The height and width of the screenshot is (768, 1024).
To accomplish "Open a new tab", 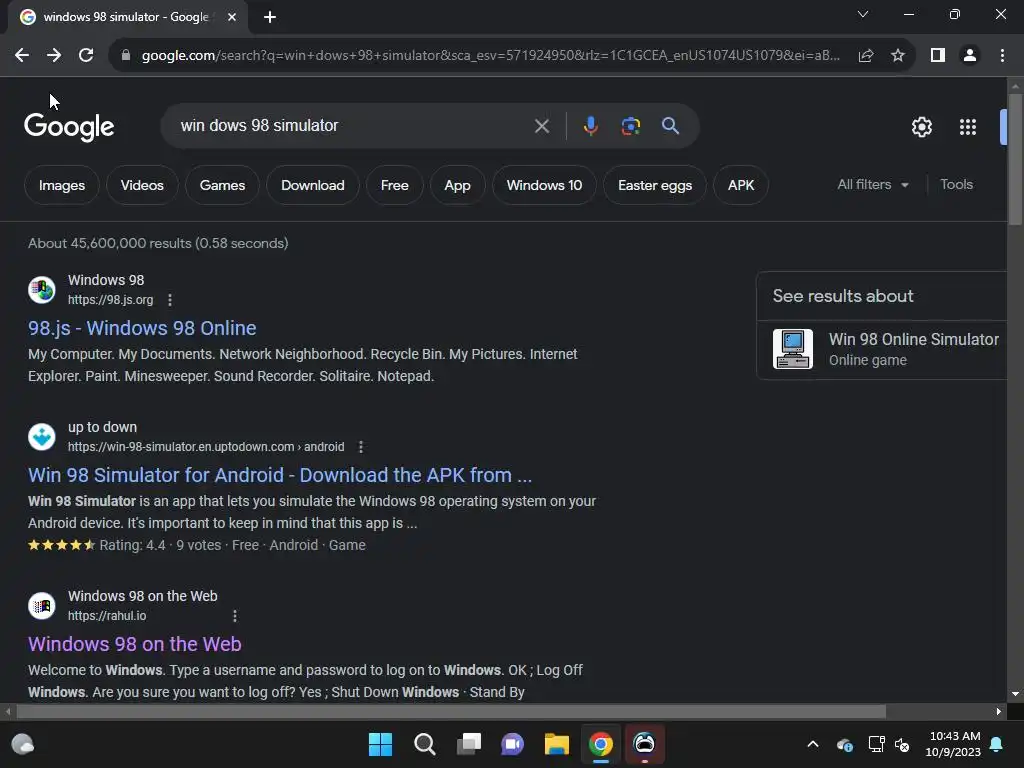I will click(x=270, y=17).
